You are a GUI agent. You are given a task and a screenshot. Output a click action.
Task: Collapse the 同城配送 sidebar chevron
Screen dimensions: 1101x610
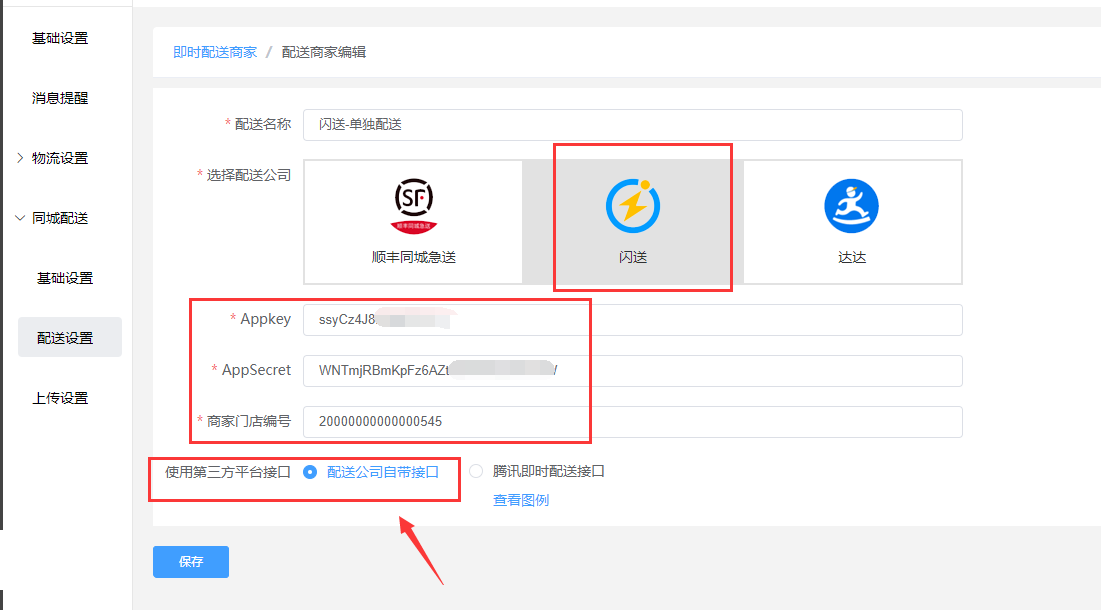coord(20,218)
